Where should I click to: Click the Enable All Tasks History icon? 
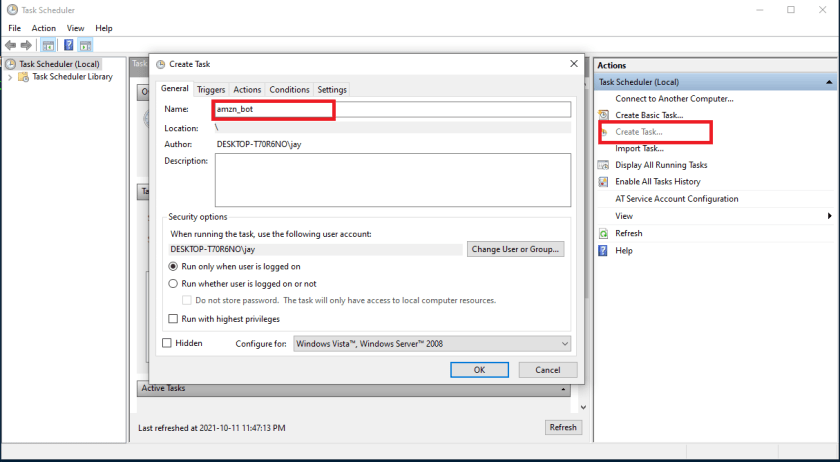604,182
